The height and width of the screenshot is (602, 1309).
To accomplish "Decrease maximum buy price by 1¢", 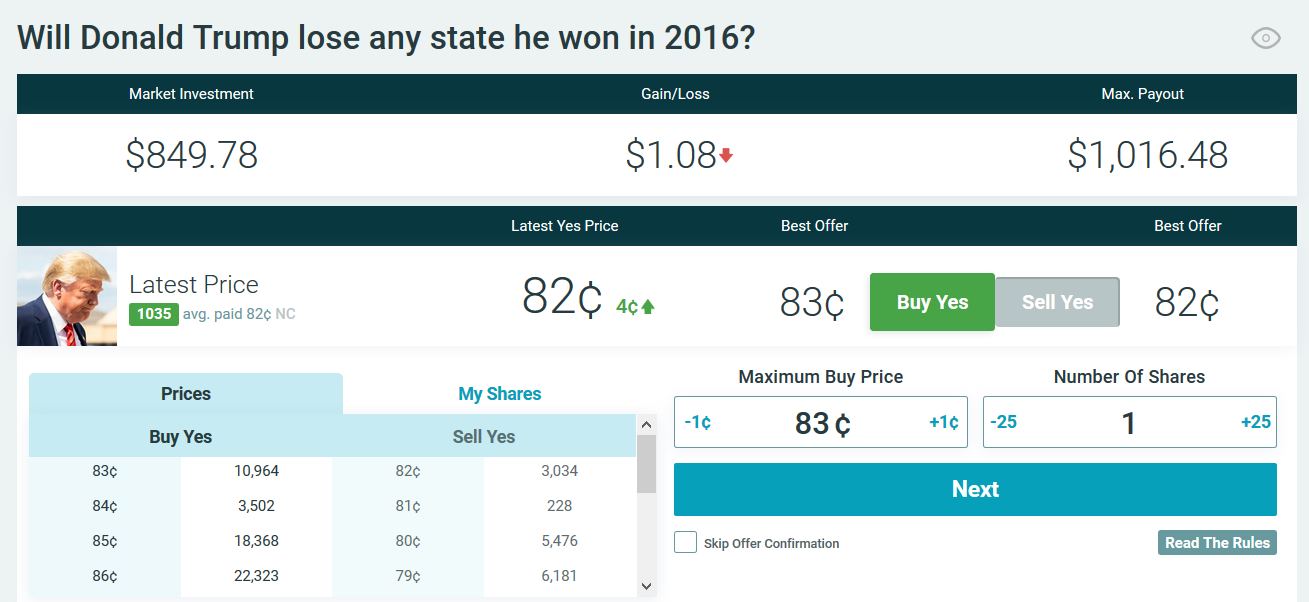I will 698,422.
